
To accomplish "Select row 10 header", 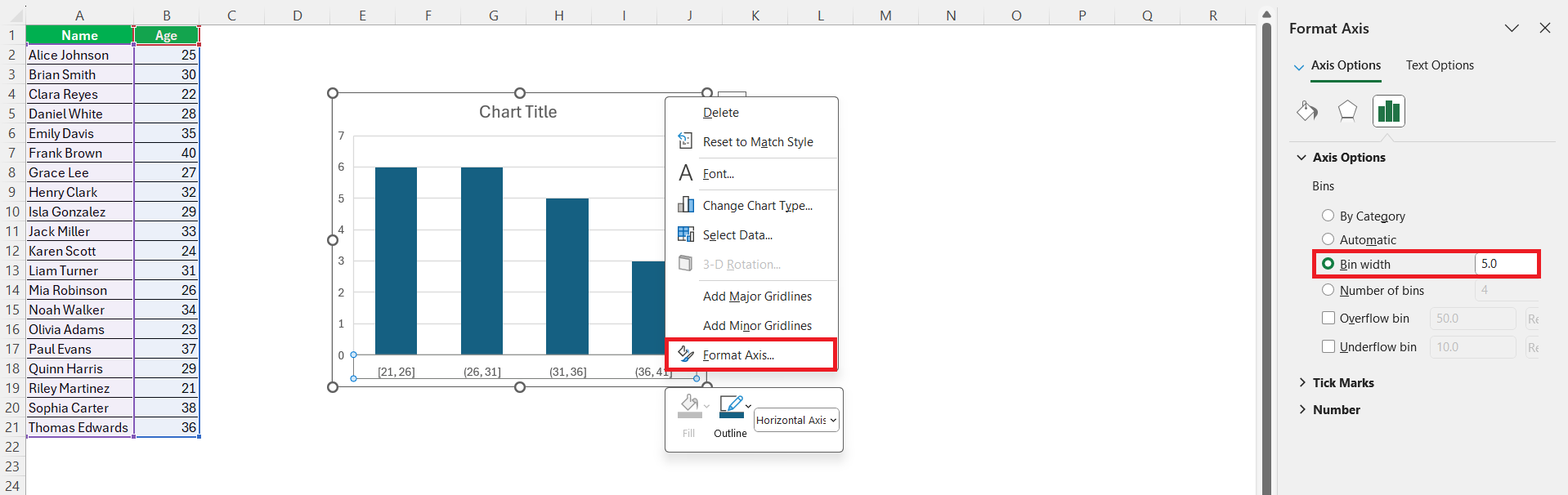I will (12, 212).
